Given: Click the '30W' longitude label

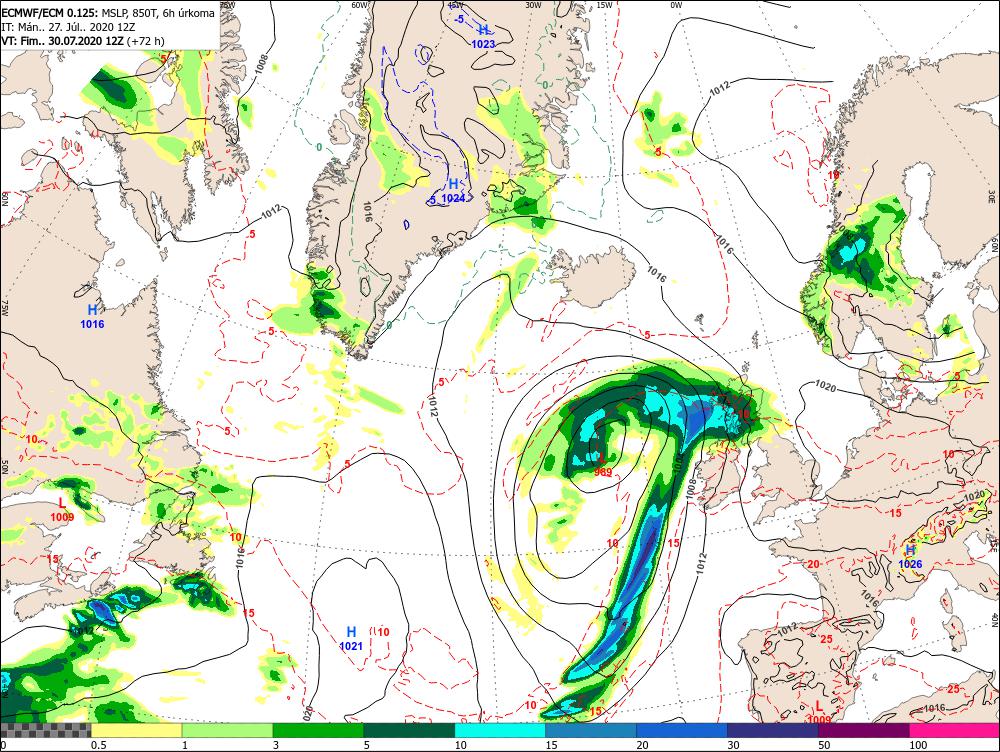Looking at the screenshot, I should pyautogui.click(x=533, y=5).
